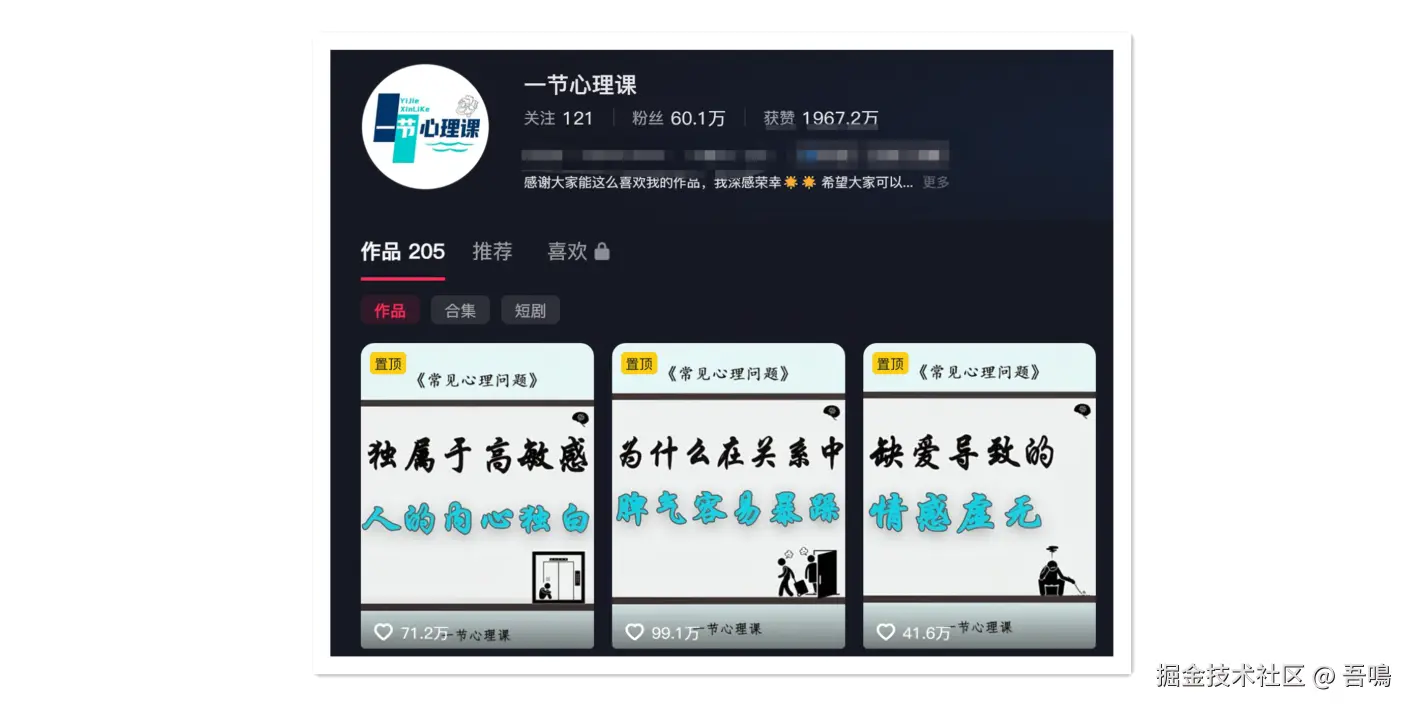Screen dimensions: 1412x710
Task: Open the 喜欢 tab
Action: coord(567,252)
